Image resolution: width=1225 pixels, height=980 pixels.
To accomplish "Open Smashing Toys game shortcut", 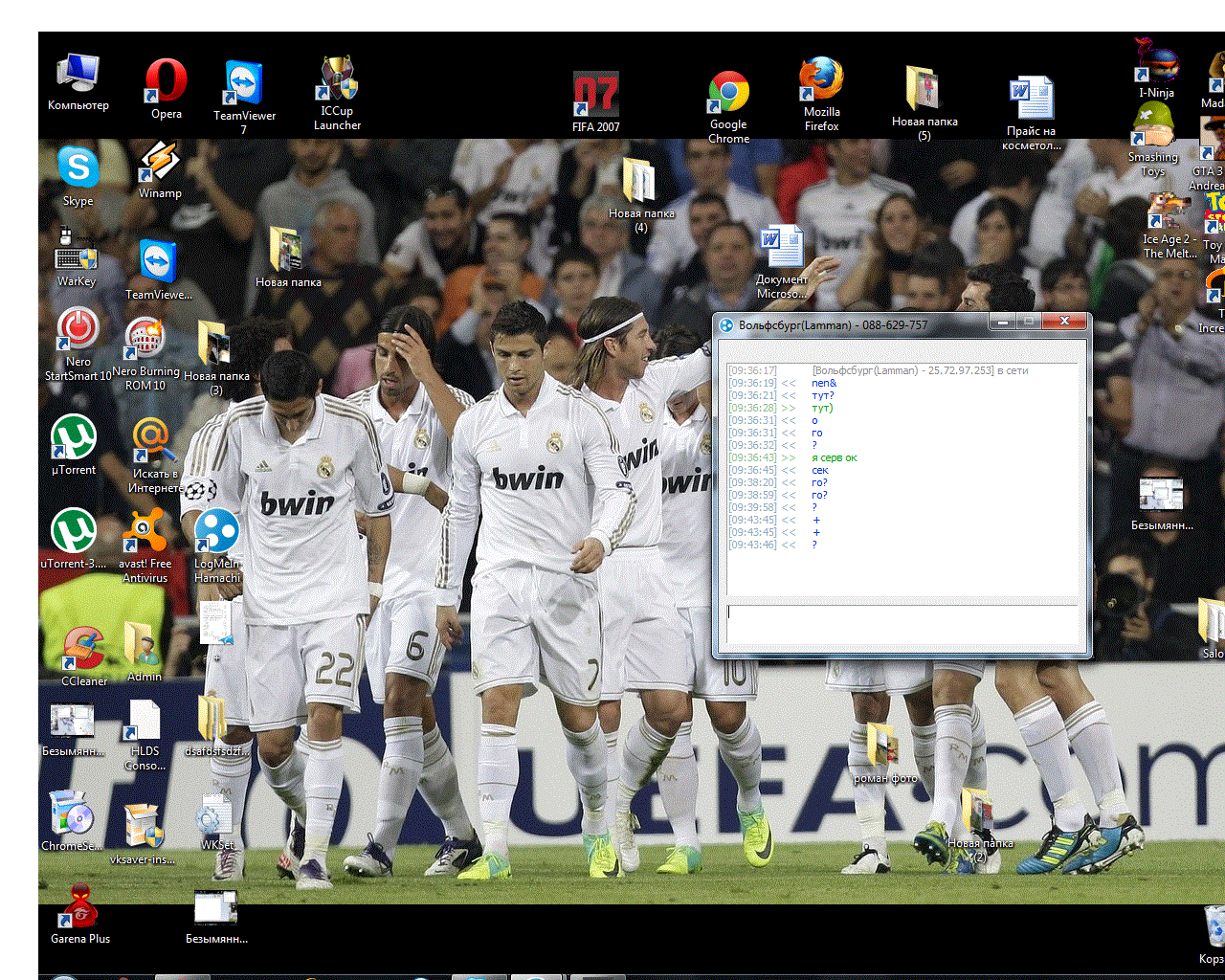I will point(1153,140).
